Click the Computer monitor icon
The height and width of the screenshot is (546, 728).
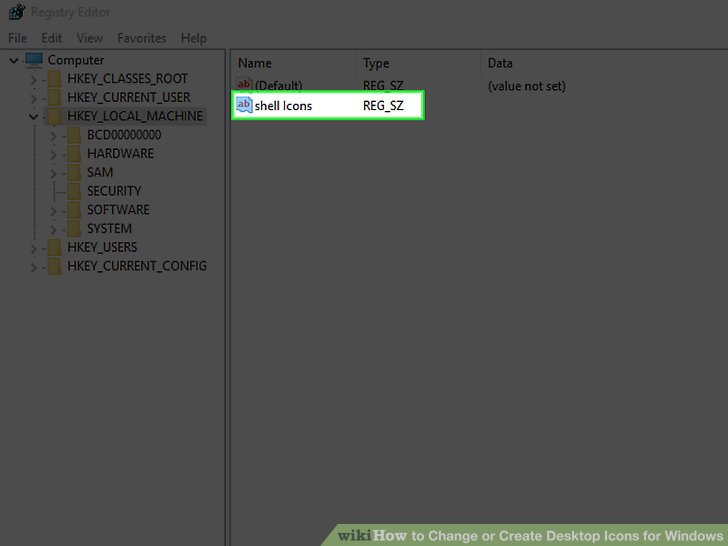pos(34,60)
